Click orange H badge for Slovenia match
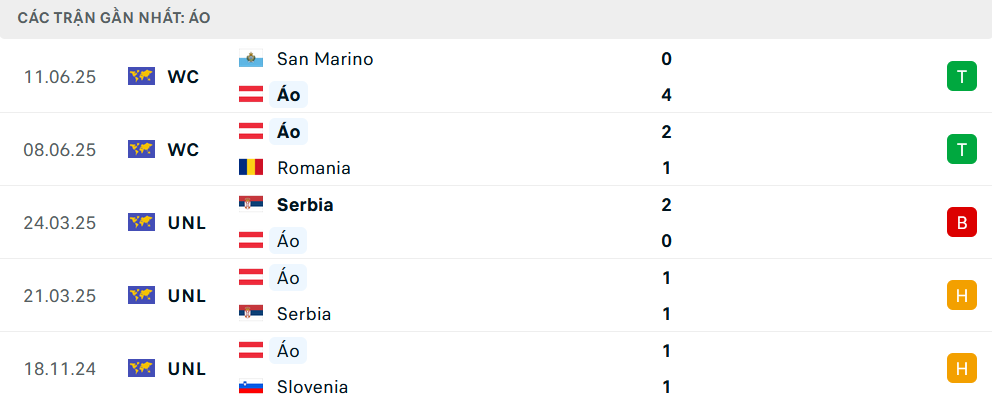The width and height of the screenshot is (992, 402). tap(961, 368)
